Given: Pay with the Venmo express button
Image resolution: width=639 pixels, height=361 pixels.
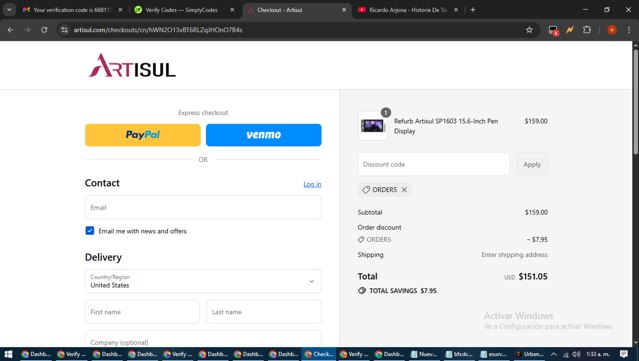Looking at the screenshot, I should point(264,135).
